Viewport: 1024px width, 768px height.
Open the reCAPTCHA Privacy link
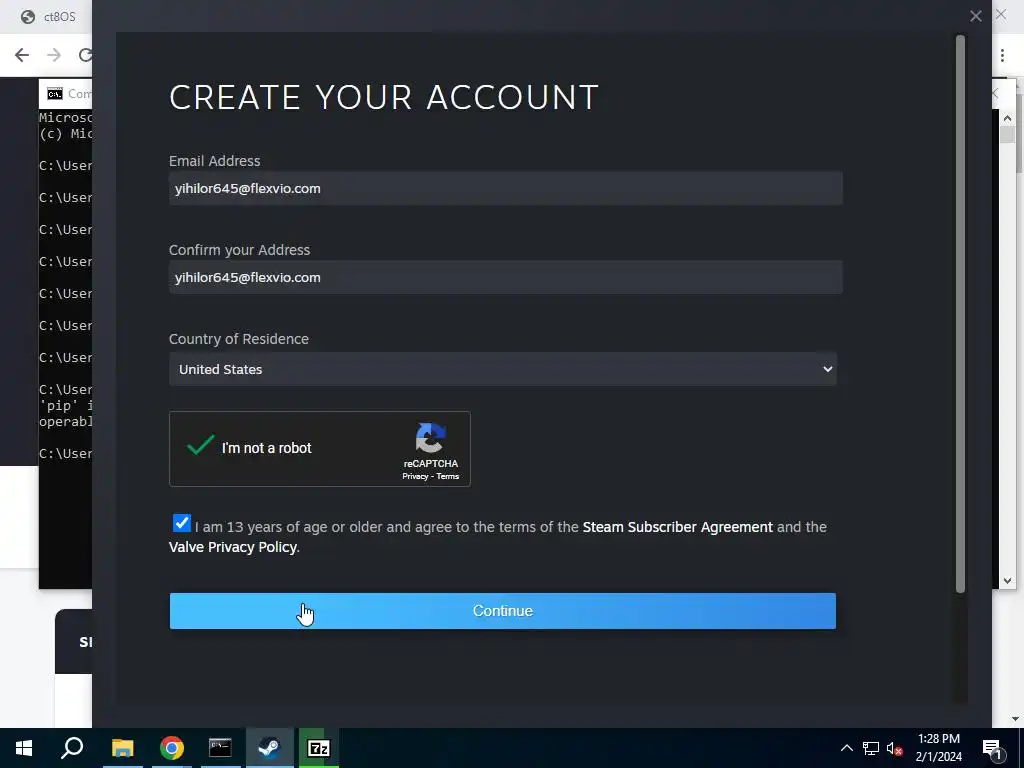click(415, 476)
